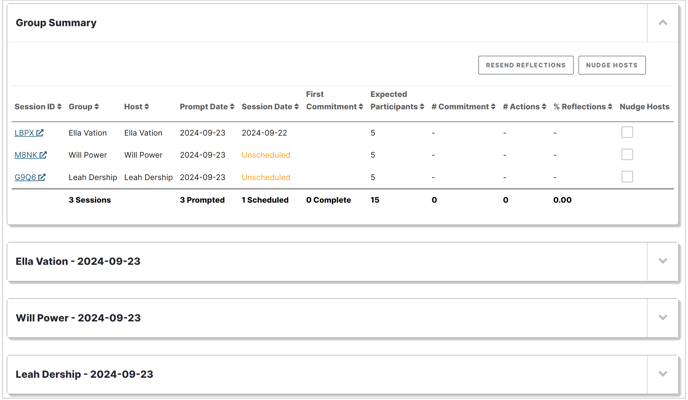Collapse the Group Summary panel
This screenshot has width=688, height=400.
click(663, 23)
